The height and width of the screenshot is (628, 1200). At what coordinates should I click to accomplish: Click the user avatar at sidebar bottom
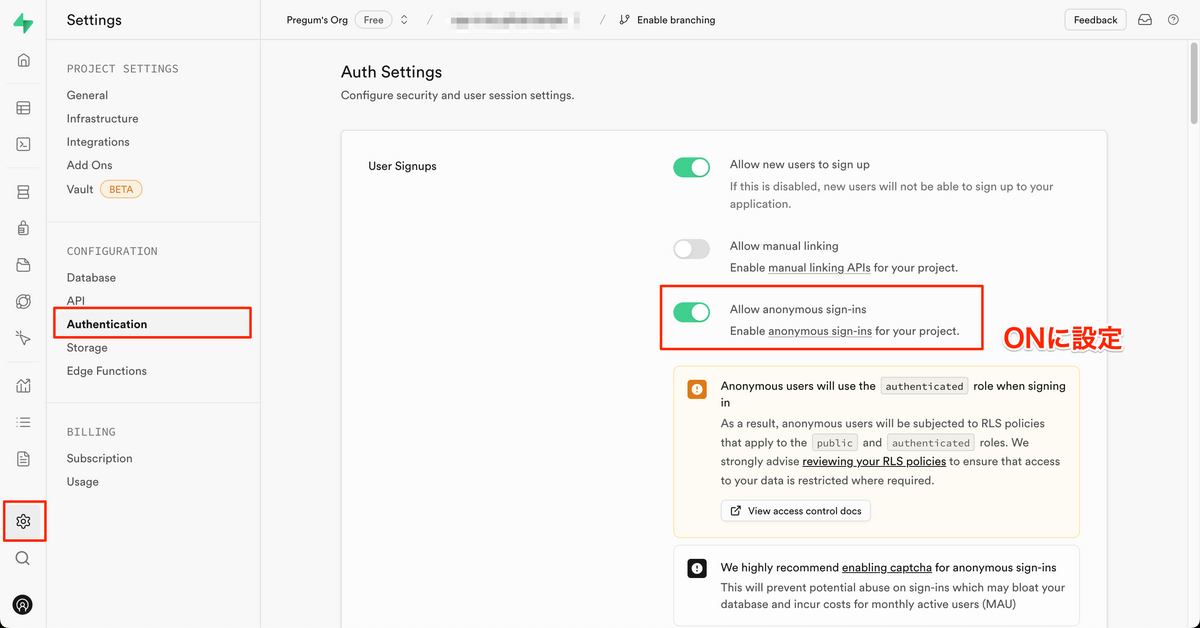pyautogui.click(x=23, y=605)
